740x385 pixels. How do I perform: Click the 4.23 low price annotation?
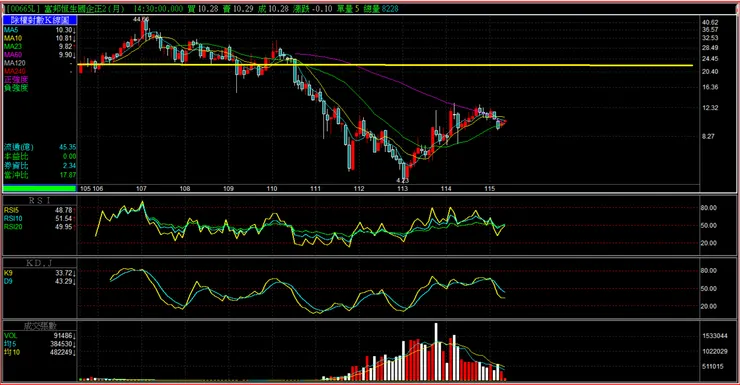click(x=403, y=180)
